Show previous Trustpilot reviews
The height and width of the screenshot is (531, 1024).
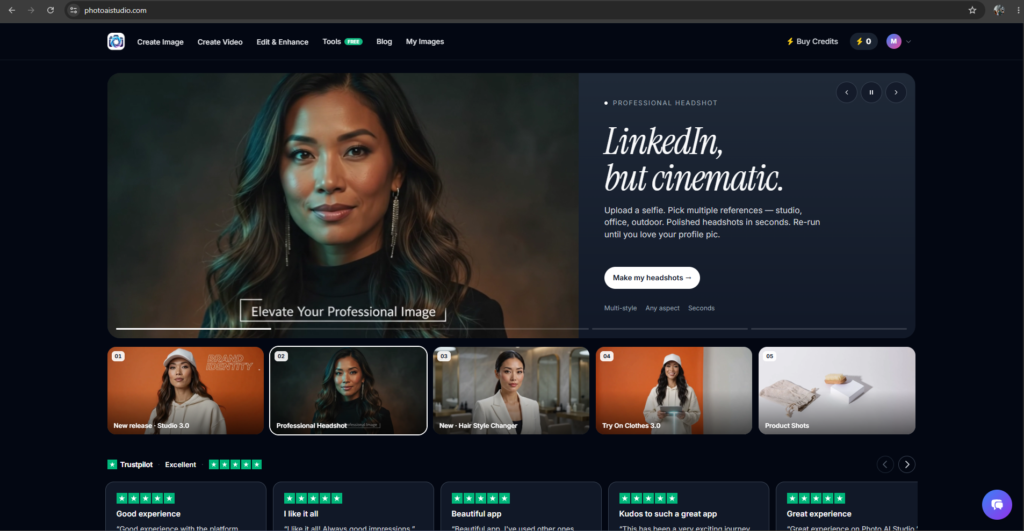(885, 464)
